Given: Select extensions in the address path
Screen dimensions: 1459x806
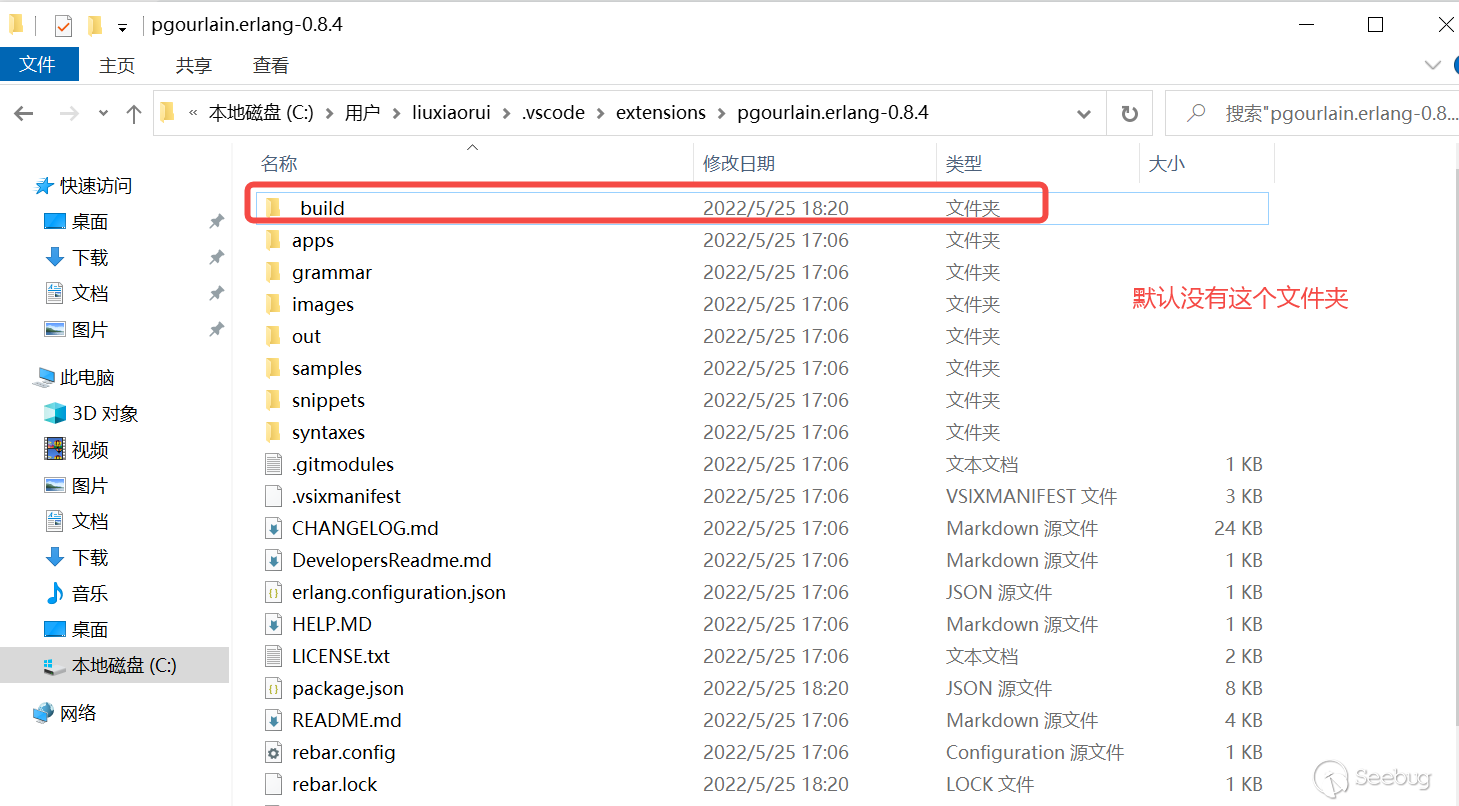Looking at the screenshot, I should coord(661,113).
